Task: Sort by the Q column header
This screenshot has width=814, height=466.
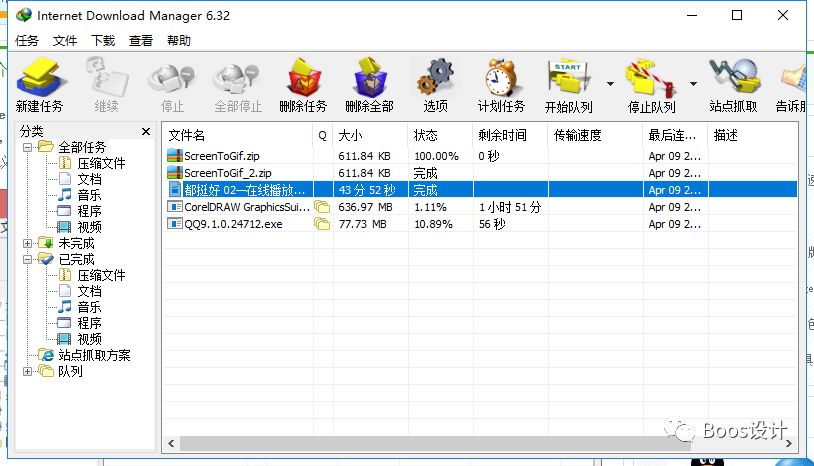Action: [322, 135]
